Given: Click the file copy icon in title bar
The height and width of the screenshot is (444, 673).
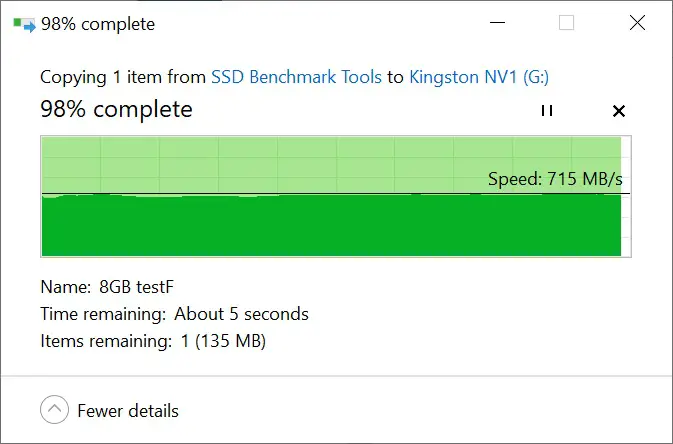Looking at the screenshot, I should (x=24, y=24).
